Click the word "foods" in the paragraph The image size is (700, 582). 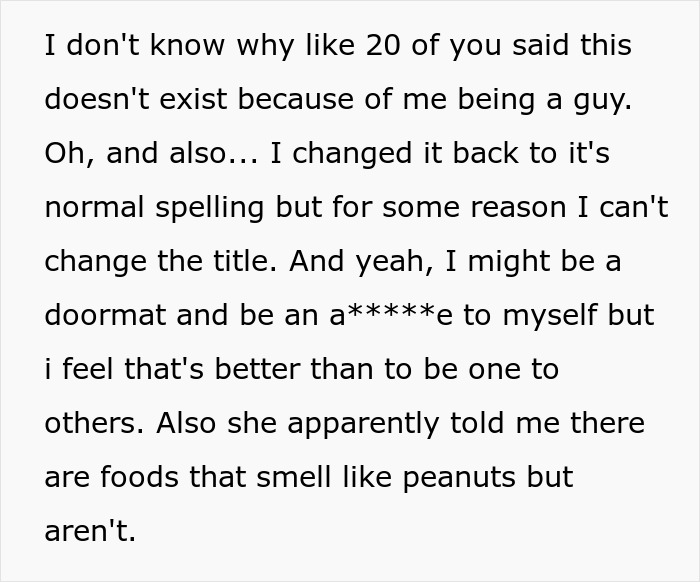click(129, 476)
